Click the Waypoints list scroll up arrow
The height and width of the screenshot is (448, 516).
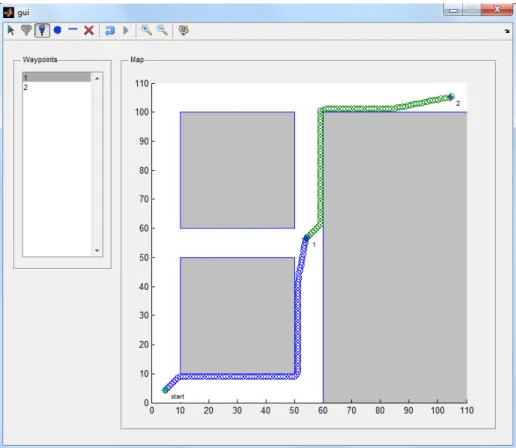point(97,78)
